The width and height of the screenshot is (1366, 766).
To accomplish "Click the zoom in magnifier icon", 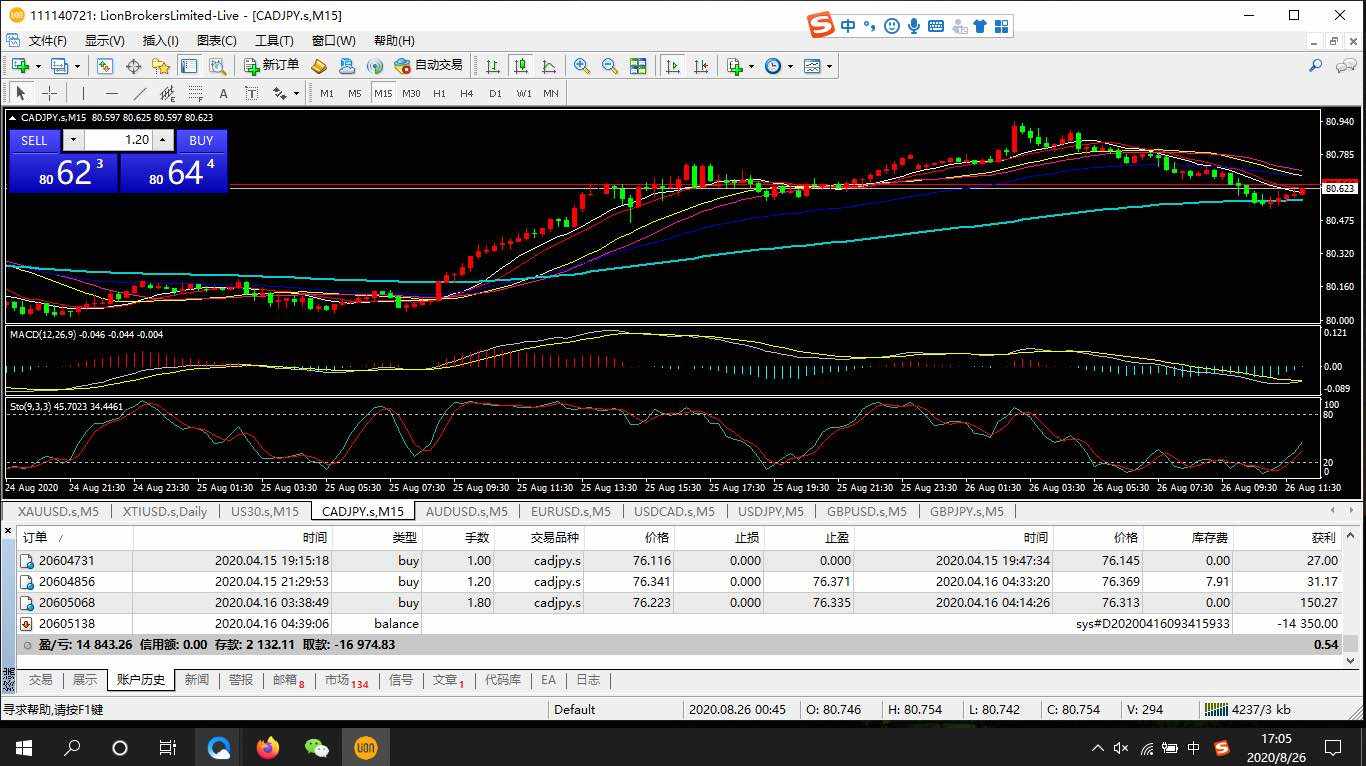I will (581, 66).
